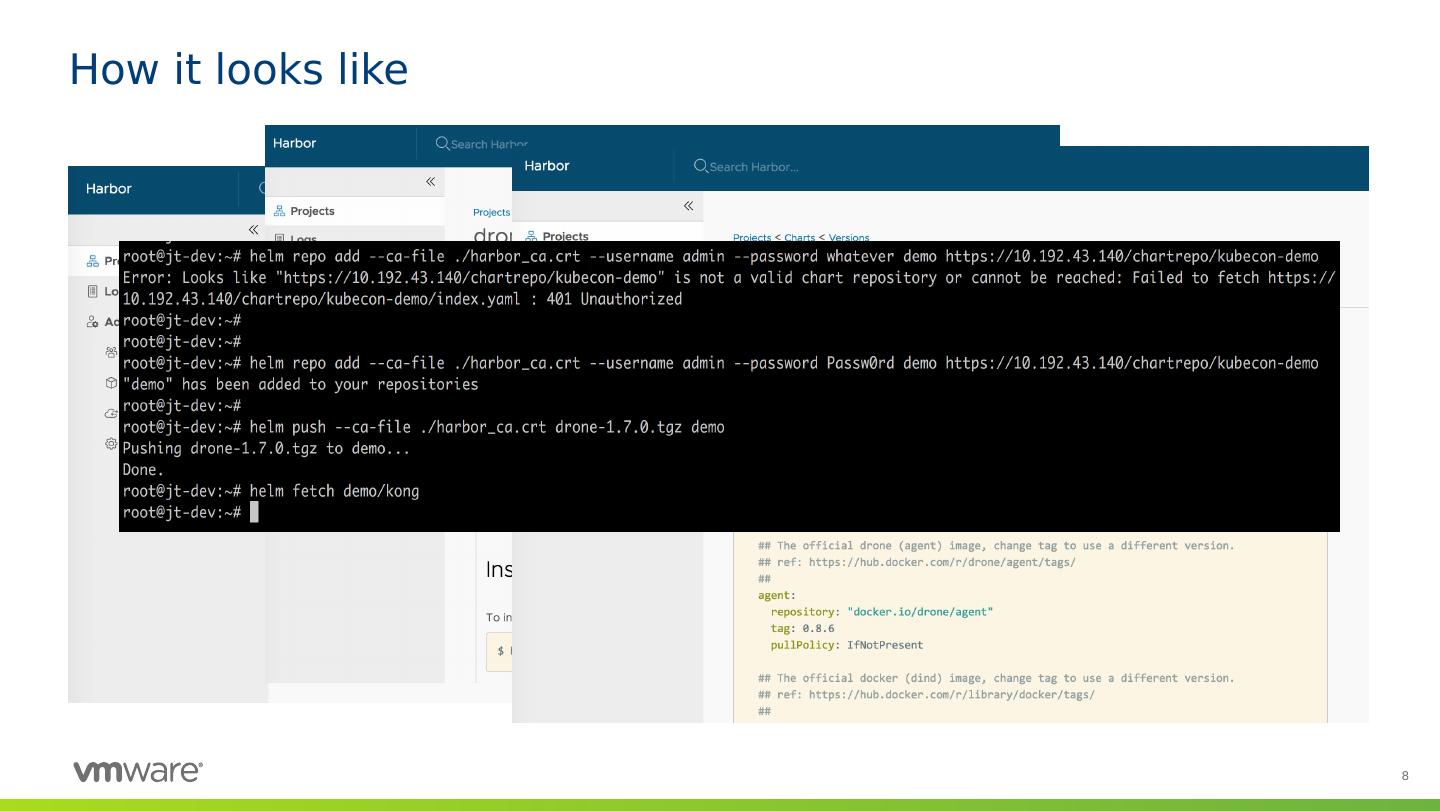1440x811 pixels.
Task: Open Users via the people icon
Action: point(111,352)
